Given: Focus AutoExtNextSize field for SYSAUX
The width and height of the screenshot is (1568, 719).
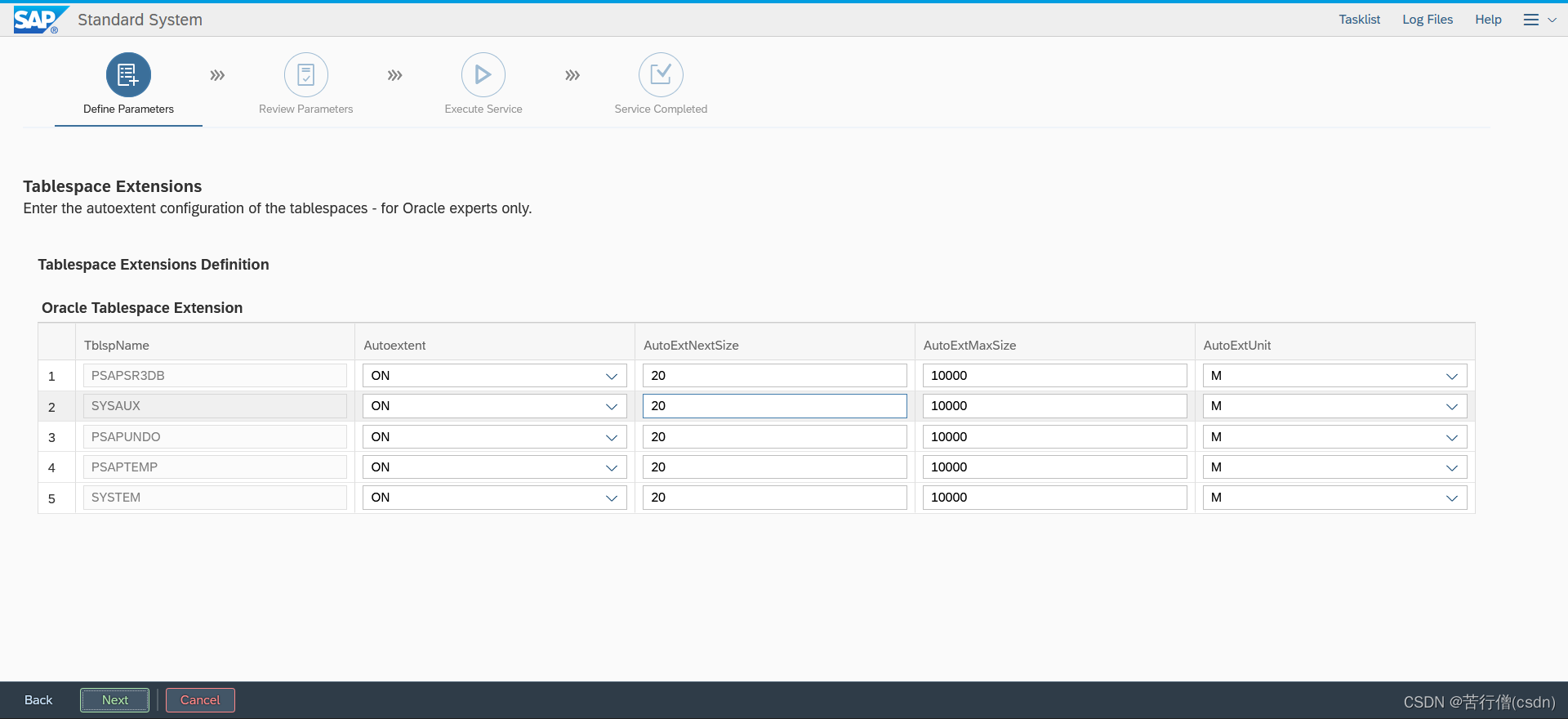Looking at the screenshot, I should tap(775, 406).
